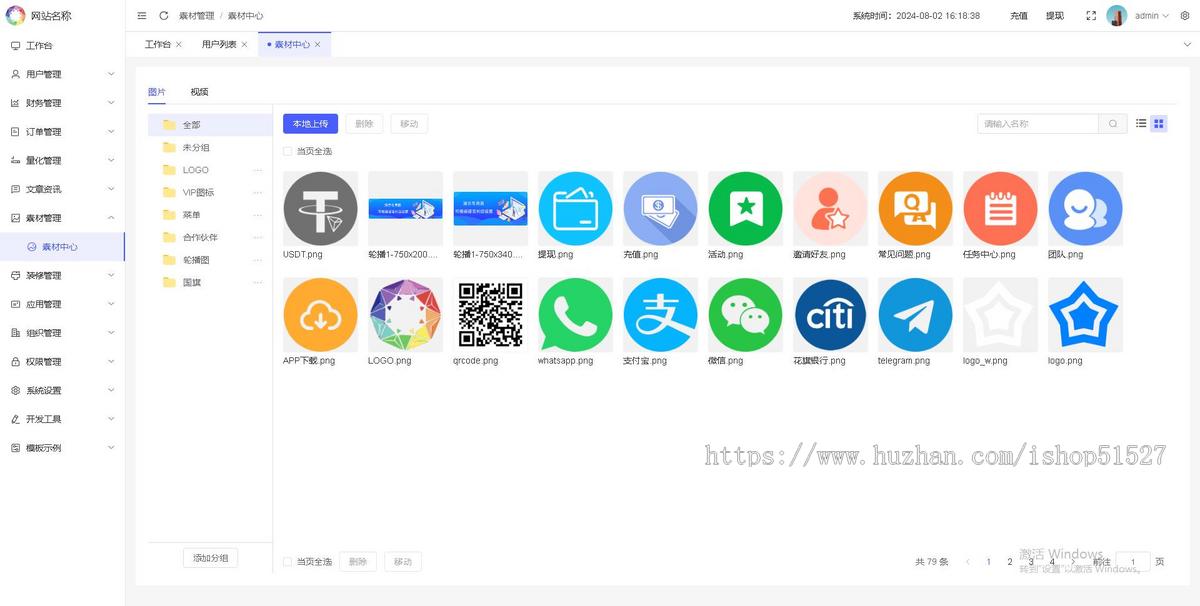The height and width of the screenshot is (606, 1200).
Task: Expand 量化管理 in the sidebar
Action: [x=62, y=160]
